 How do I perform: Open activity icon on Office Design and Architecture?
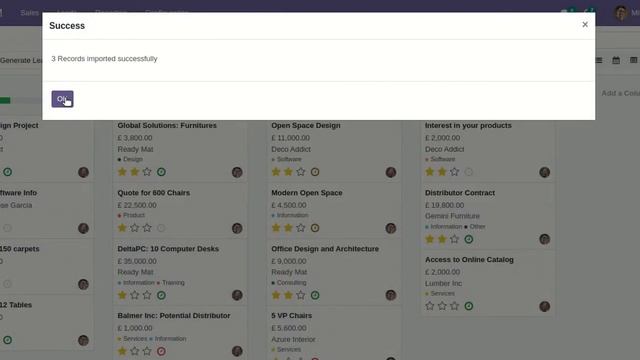tap(315, 295)
